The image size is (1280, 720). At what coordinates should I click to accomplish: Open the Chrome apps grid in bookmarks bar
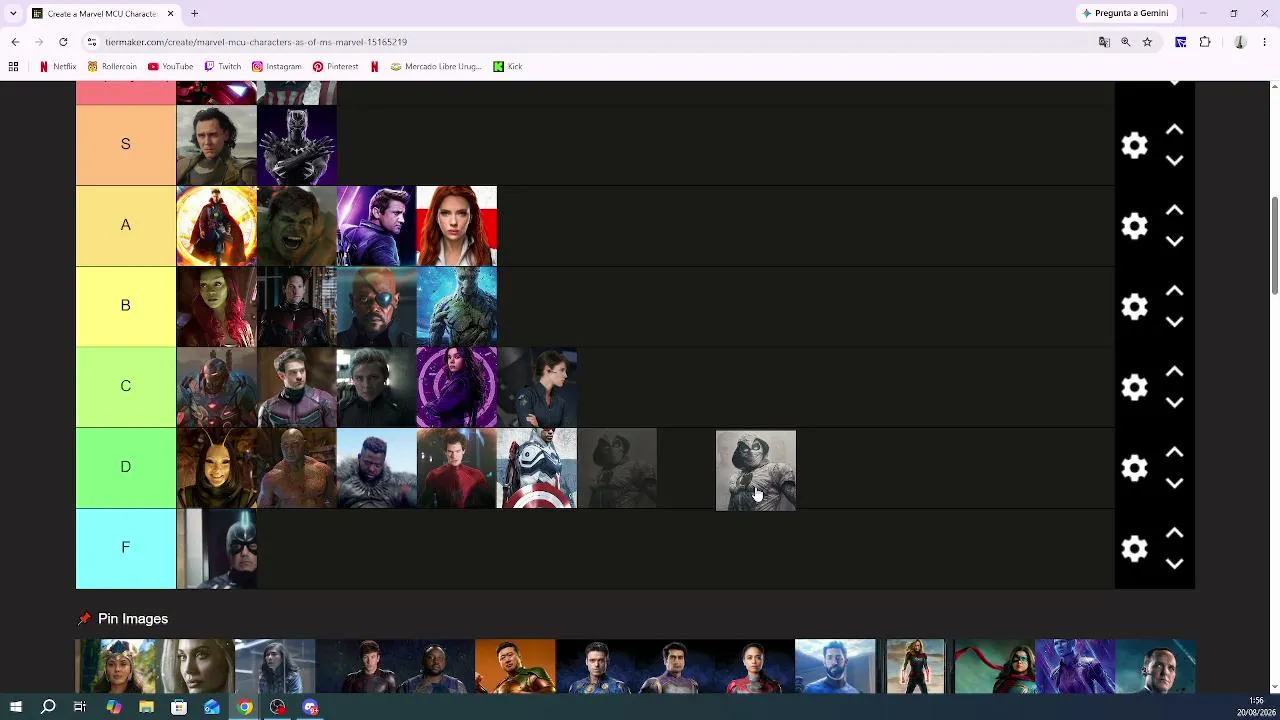point(13,67)
